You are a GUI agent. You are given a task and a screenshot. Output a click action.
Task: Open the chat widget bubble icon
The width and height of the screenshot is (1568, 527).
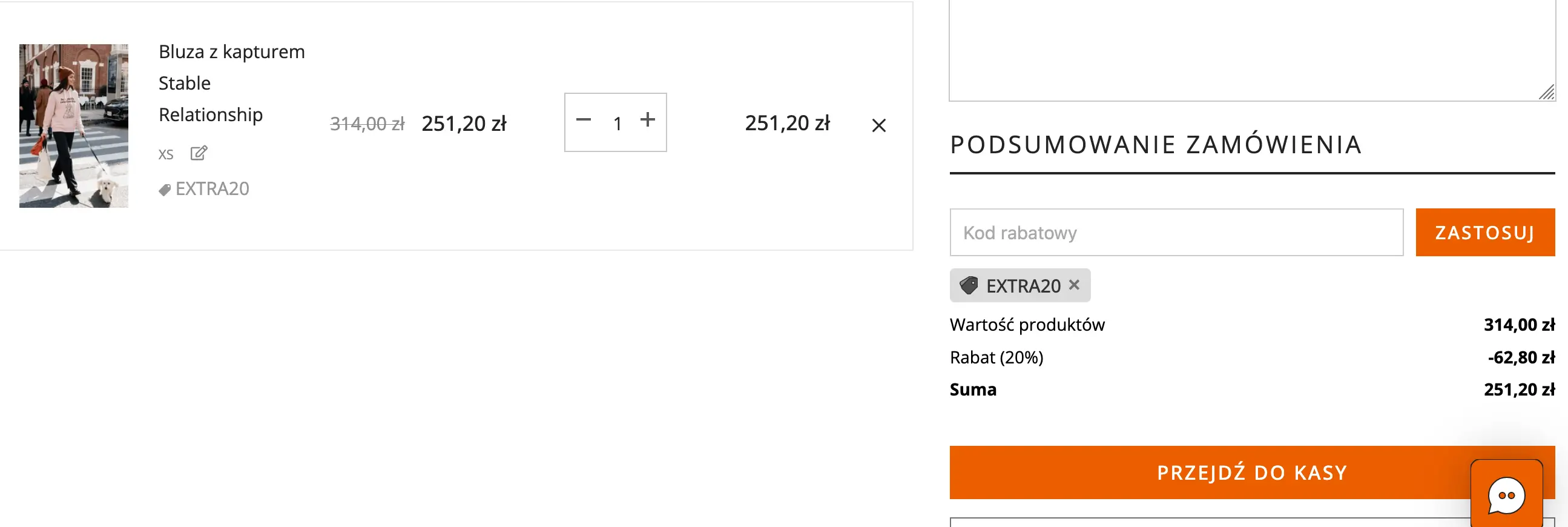coord(1506,495)
